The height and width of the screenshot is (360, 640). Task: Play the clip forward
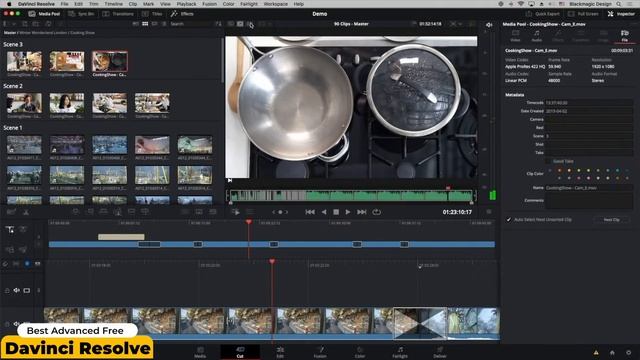click(x=348, y=212)
